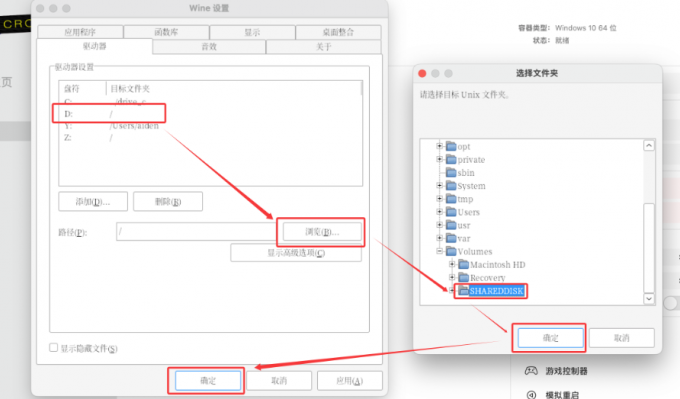The height and width of the screenshot is (399, 680).
Task: Click the 路径 path input field
Action: [x=196, y=232]
